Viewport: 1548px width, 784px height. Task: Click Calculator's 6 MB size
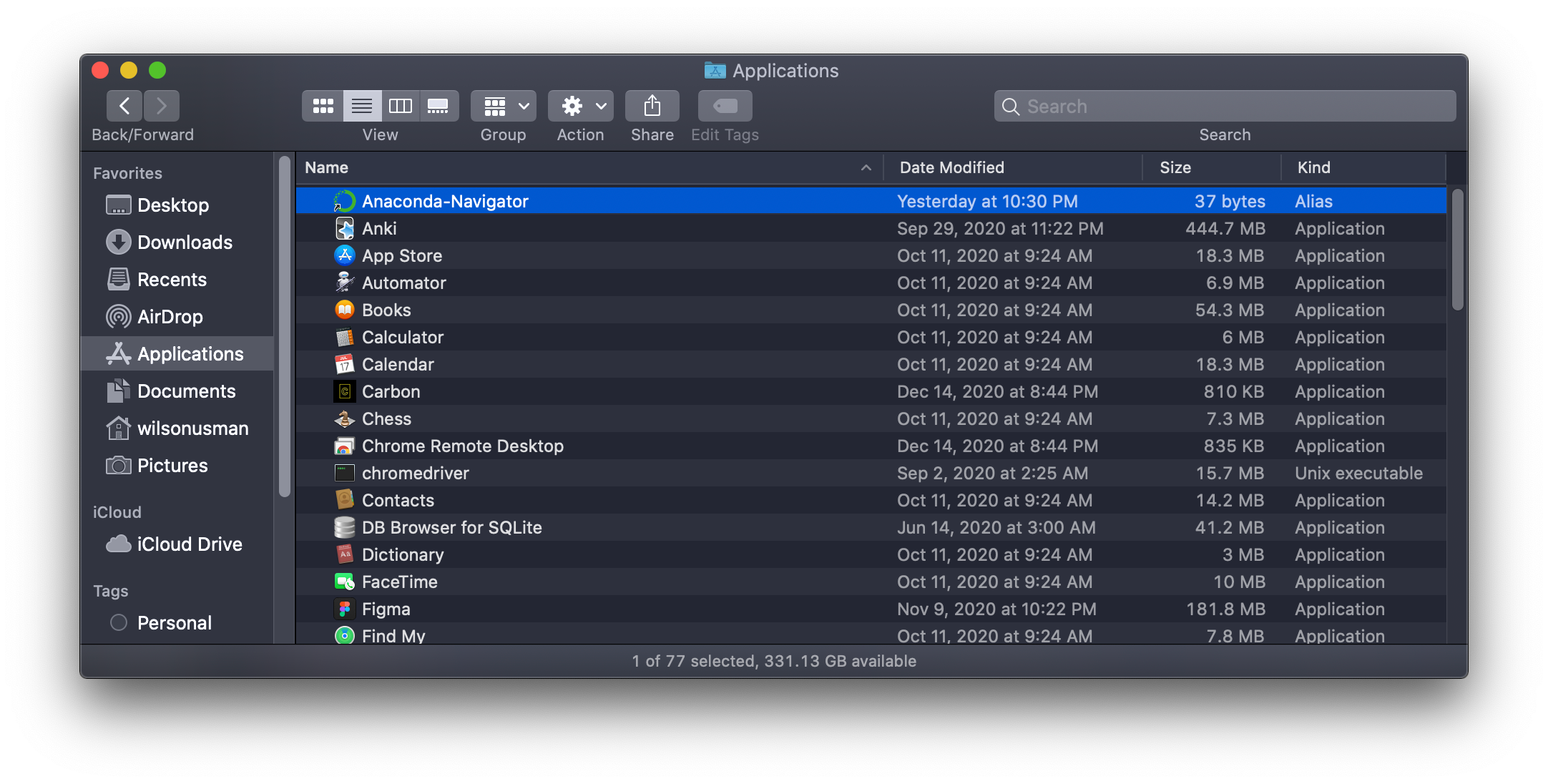1243,338
